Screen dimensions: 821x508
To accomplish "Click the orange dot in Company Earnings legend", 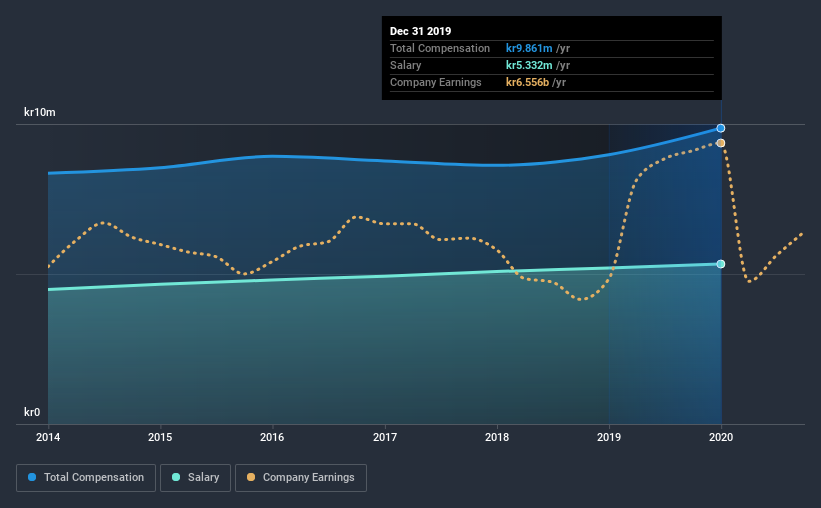I will 251,477.
